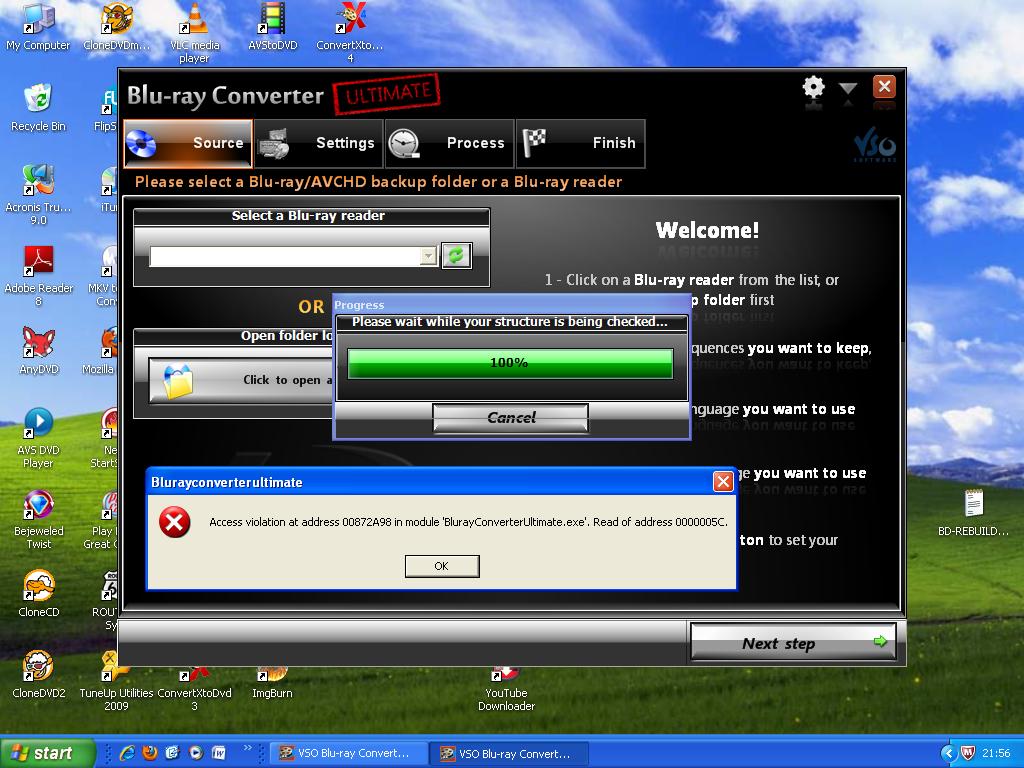
Task: Click the taskbar clock 21:56
Action: coord(996,754)
